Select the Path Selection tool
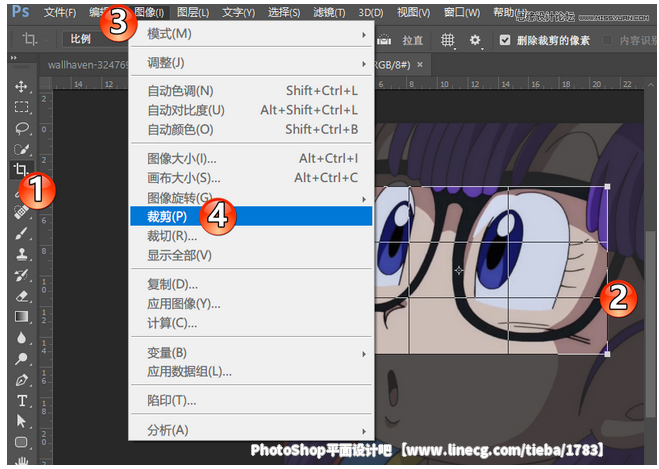The height and width of the screenshot is (469, 659). (21, 421)
